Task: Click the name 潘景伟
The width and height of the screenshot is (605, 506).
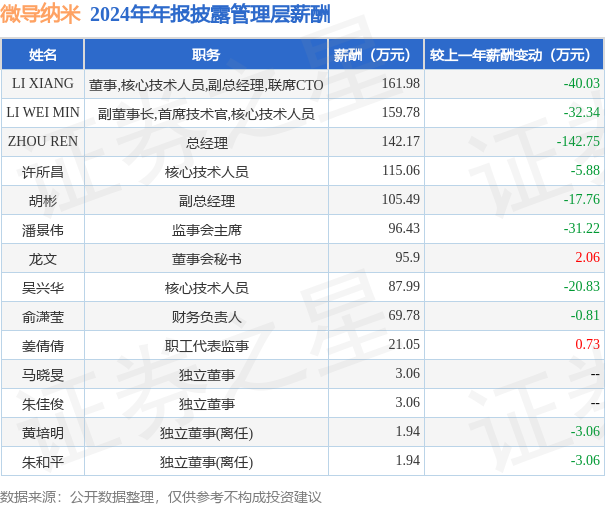Action: coord(43,230)
